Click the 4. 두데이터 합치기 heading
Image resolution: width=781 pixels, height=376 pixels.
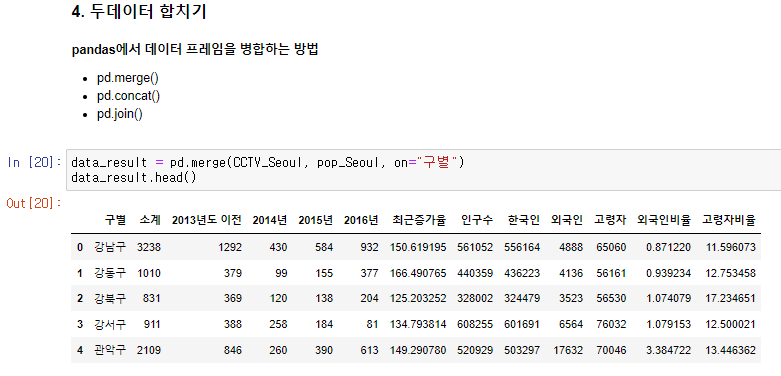click(139, 12)
